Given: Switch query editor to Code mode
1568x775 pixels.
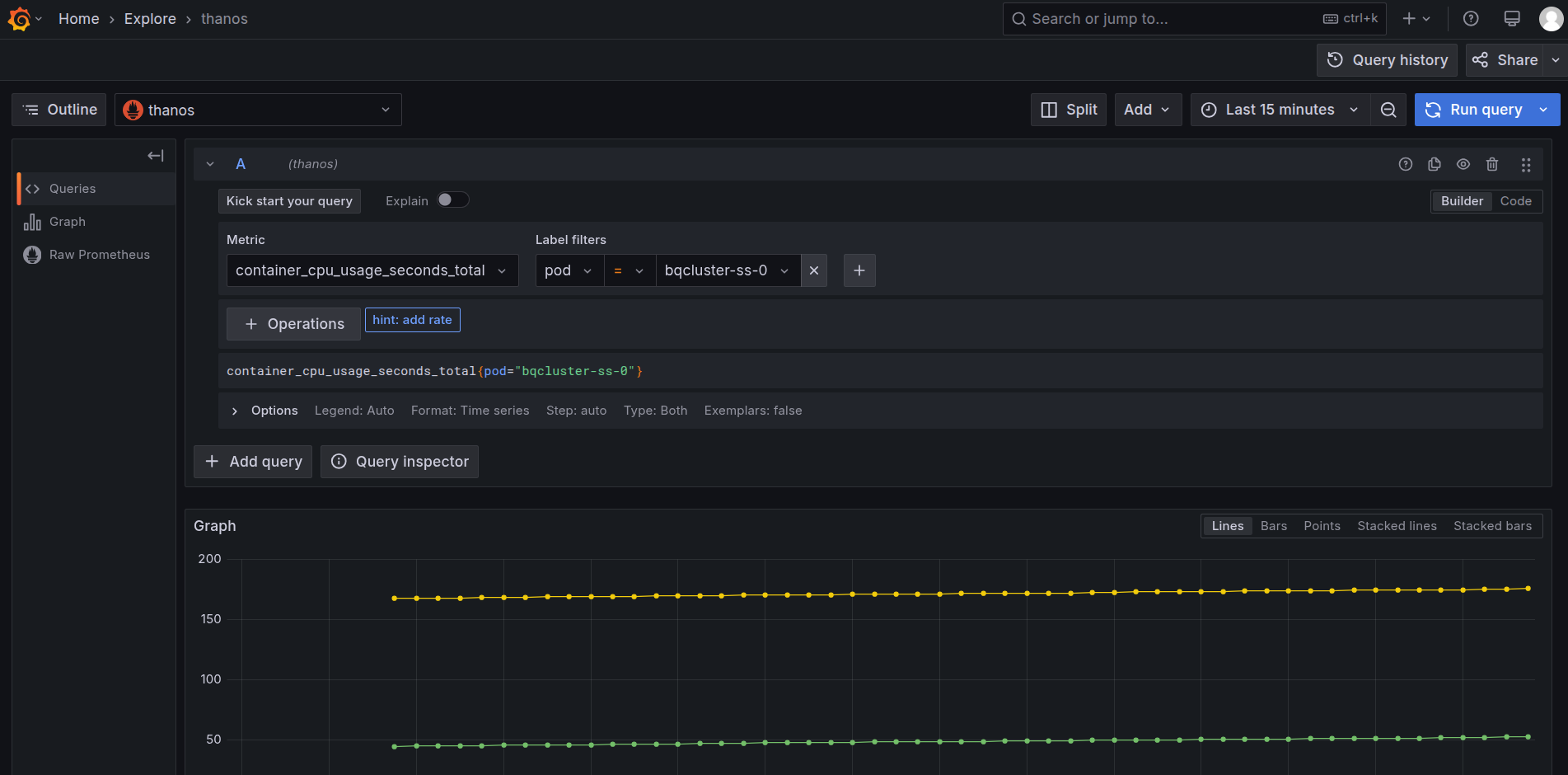Looking at the screenshot, I should (x=1515, y=201).
